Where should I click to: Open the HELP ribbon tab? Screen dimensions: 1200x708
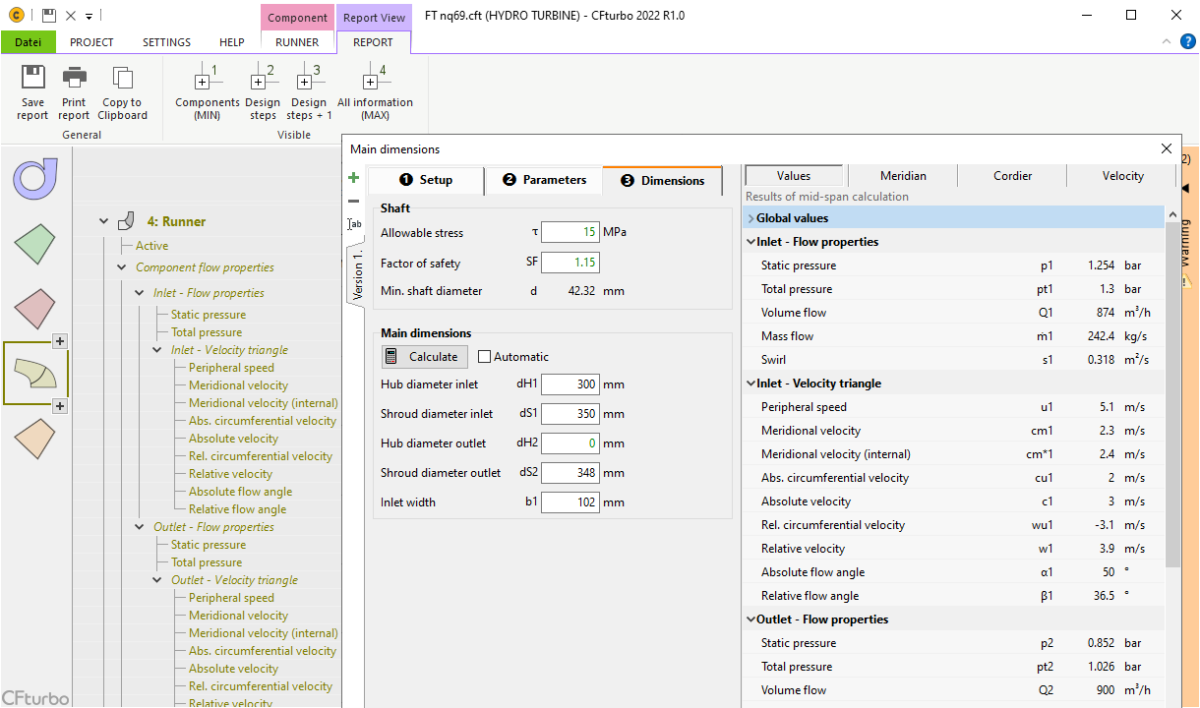coord(232,42)
